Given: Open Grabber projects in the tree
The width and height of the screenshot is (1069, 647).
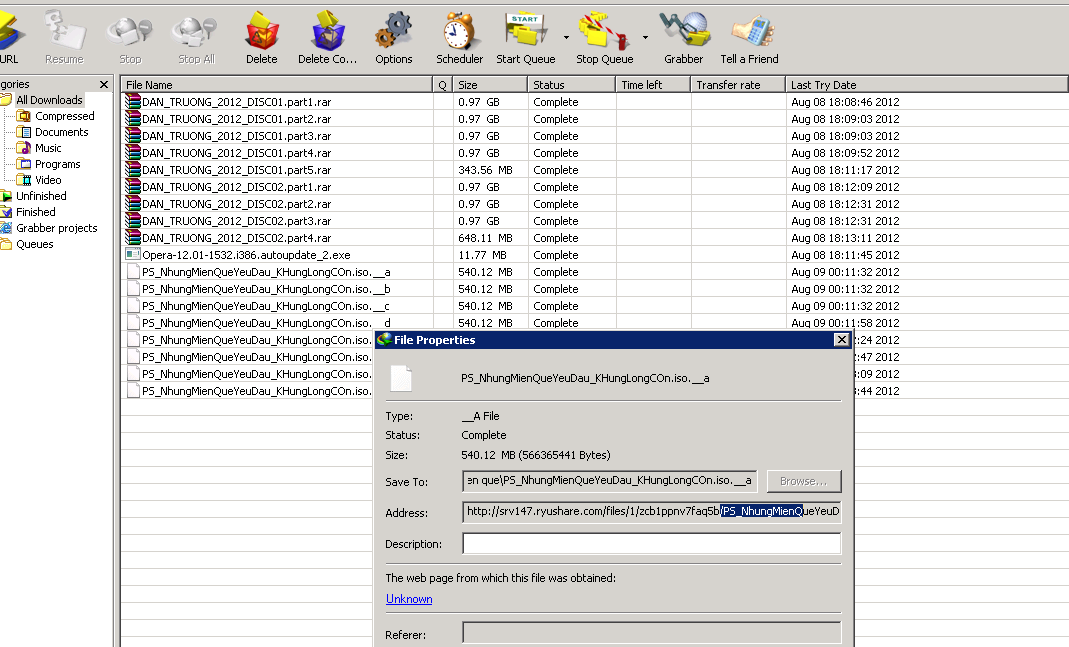Looking at the screenshot, I should 57,228.
